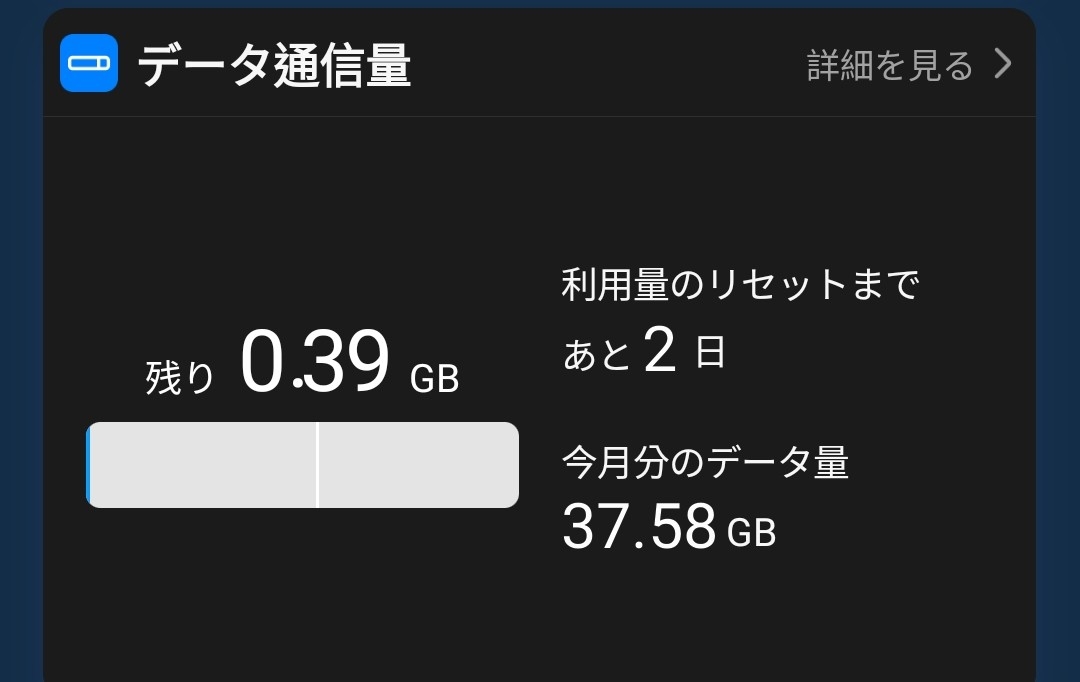This screenshot has height=682, width=1080.
Task: Tap the white divider marker on bar
Action: pyautogui.click(x=317, y=465)
